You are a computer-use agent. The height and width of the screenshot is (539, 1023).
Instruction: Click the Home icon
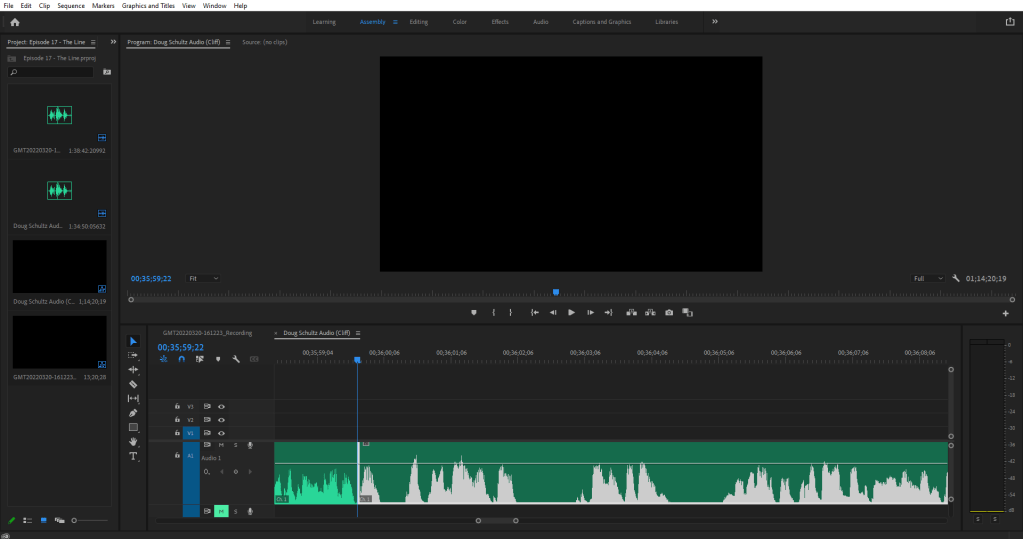[x=14, y=22]
